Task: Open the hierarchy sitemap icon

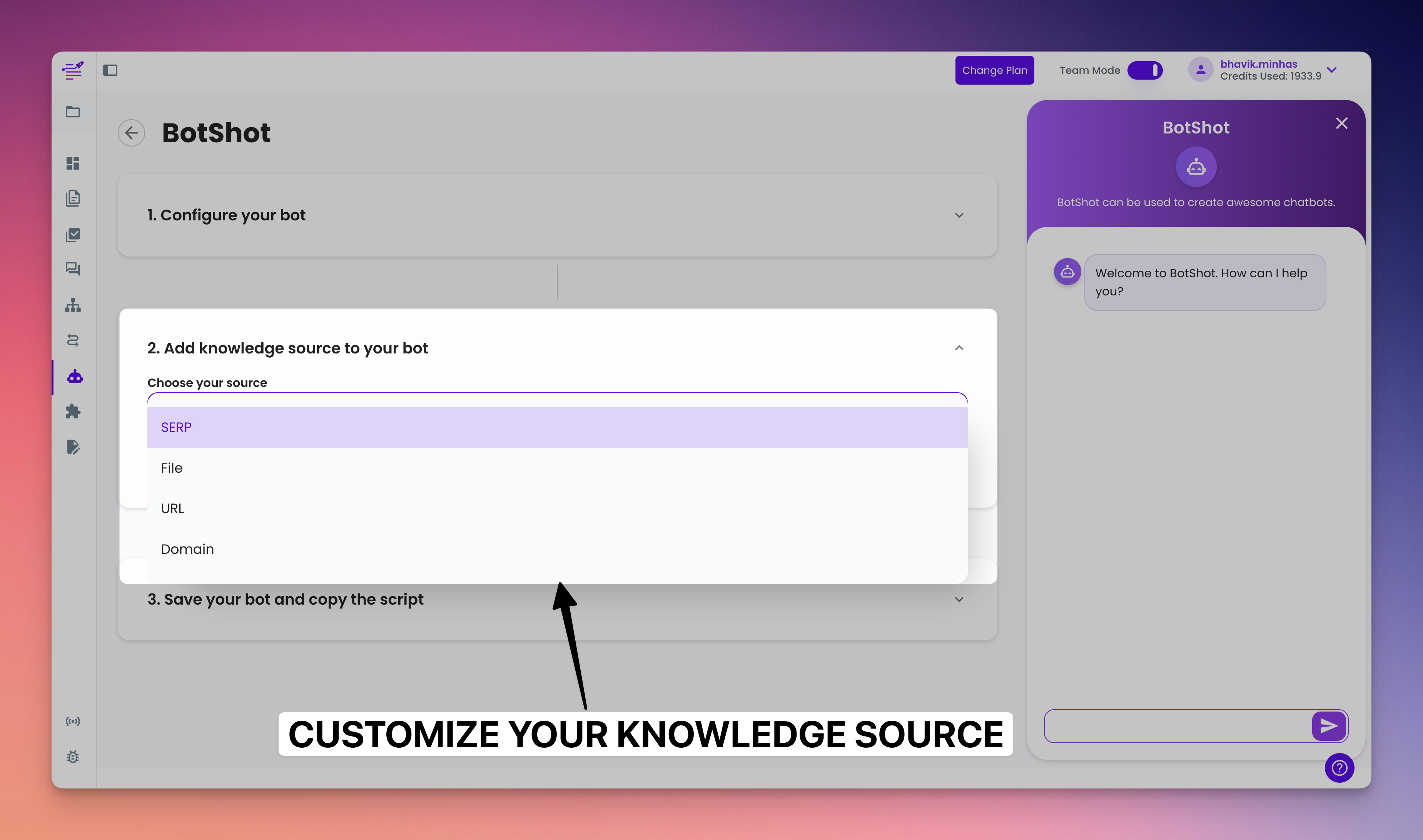Action: (x=72, y=305)
